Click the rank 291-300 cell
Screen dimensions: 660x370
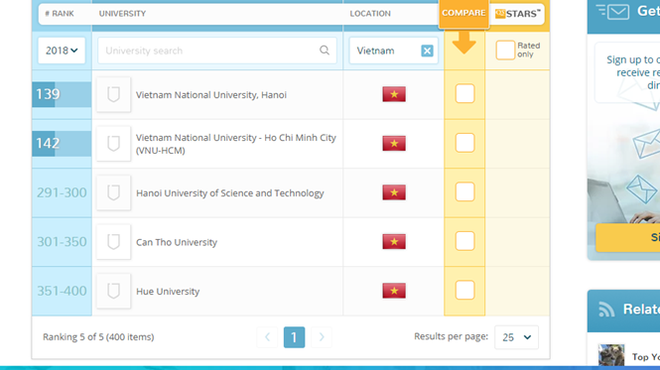tap(61, 193)
